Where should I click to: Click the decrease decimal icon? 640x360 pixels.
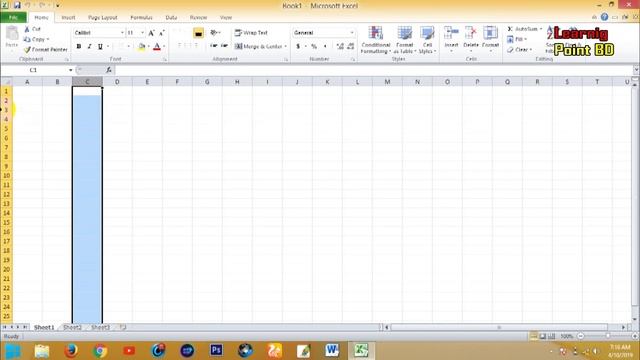click(351, 47)
